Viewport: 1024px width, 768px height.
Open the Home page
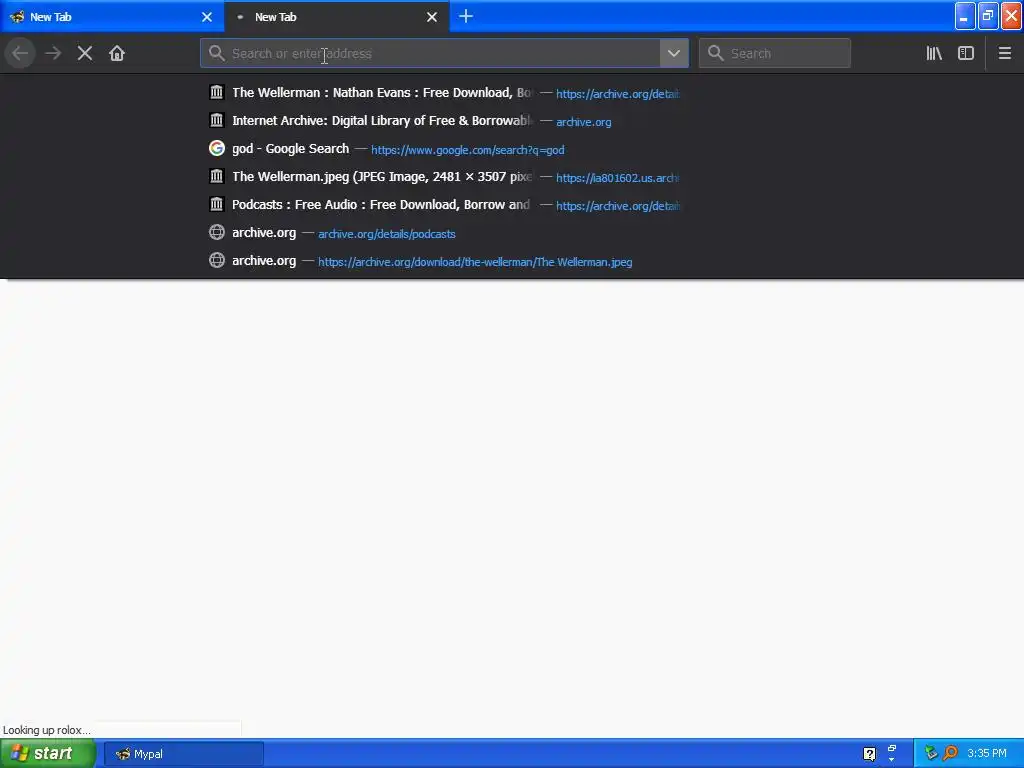[x=117, y=53]
